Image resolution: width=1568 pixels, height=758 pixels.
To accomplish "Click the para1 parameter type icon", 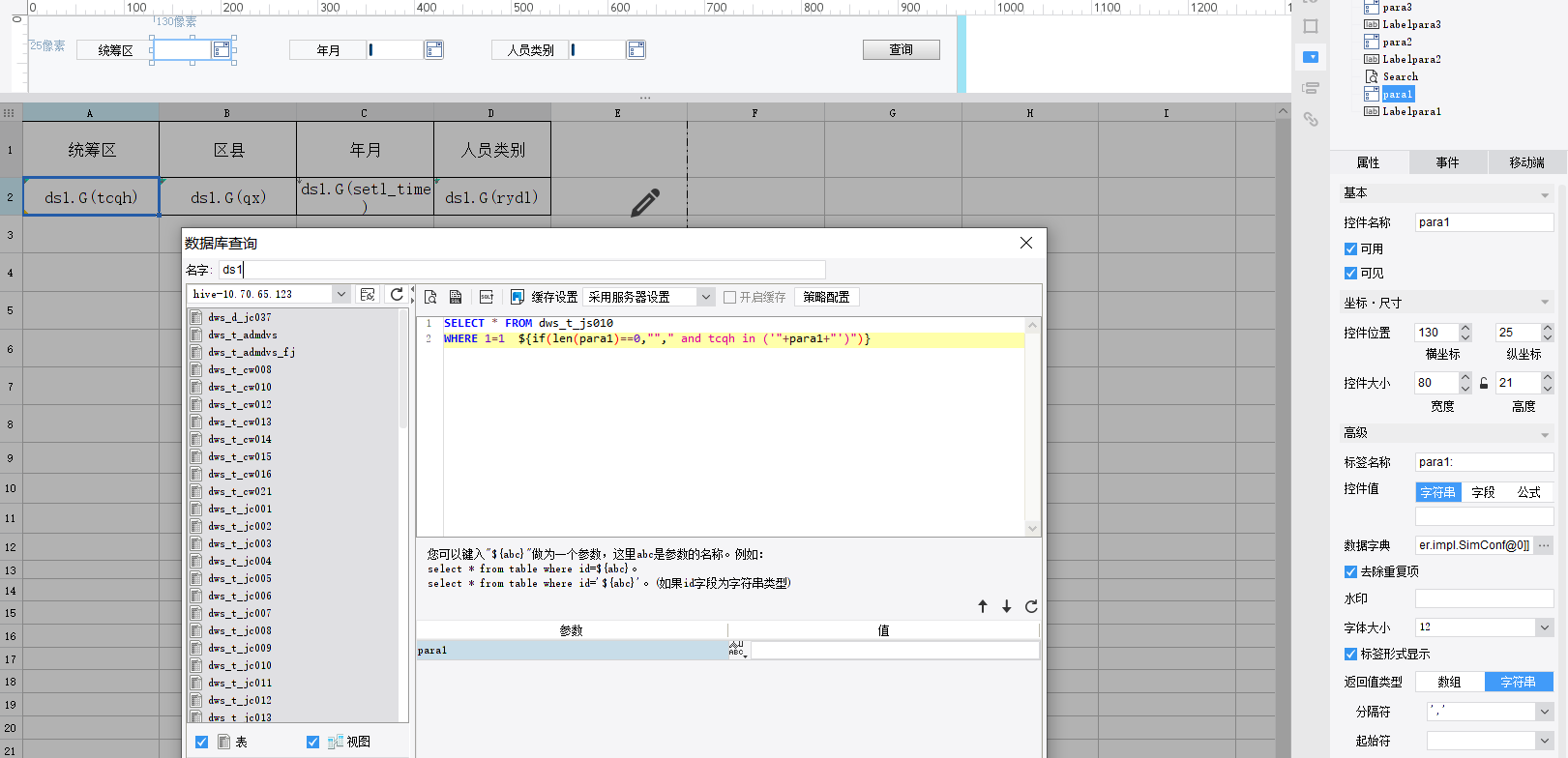I will 737,650.
